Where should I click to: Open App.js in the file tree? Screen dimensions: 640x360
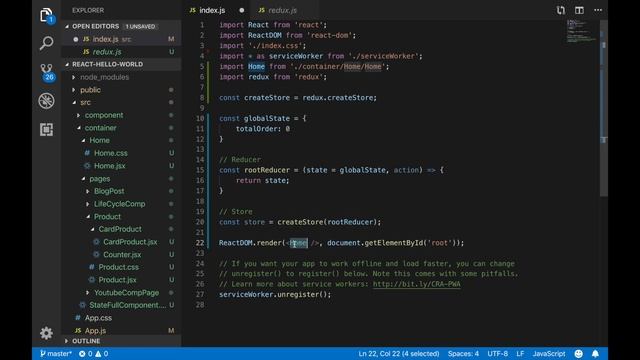point(121,330)
